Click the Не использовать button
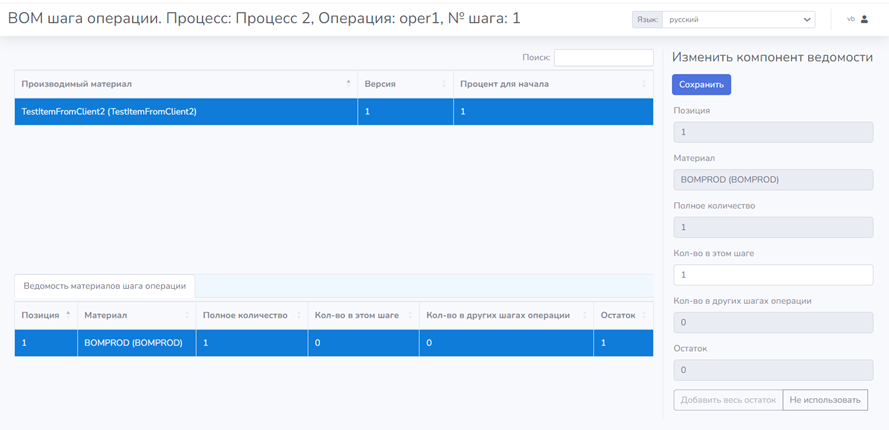The height and width of the screenshot is (430, 889). 825,400
